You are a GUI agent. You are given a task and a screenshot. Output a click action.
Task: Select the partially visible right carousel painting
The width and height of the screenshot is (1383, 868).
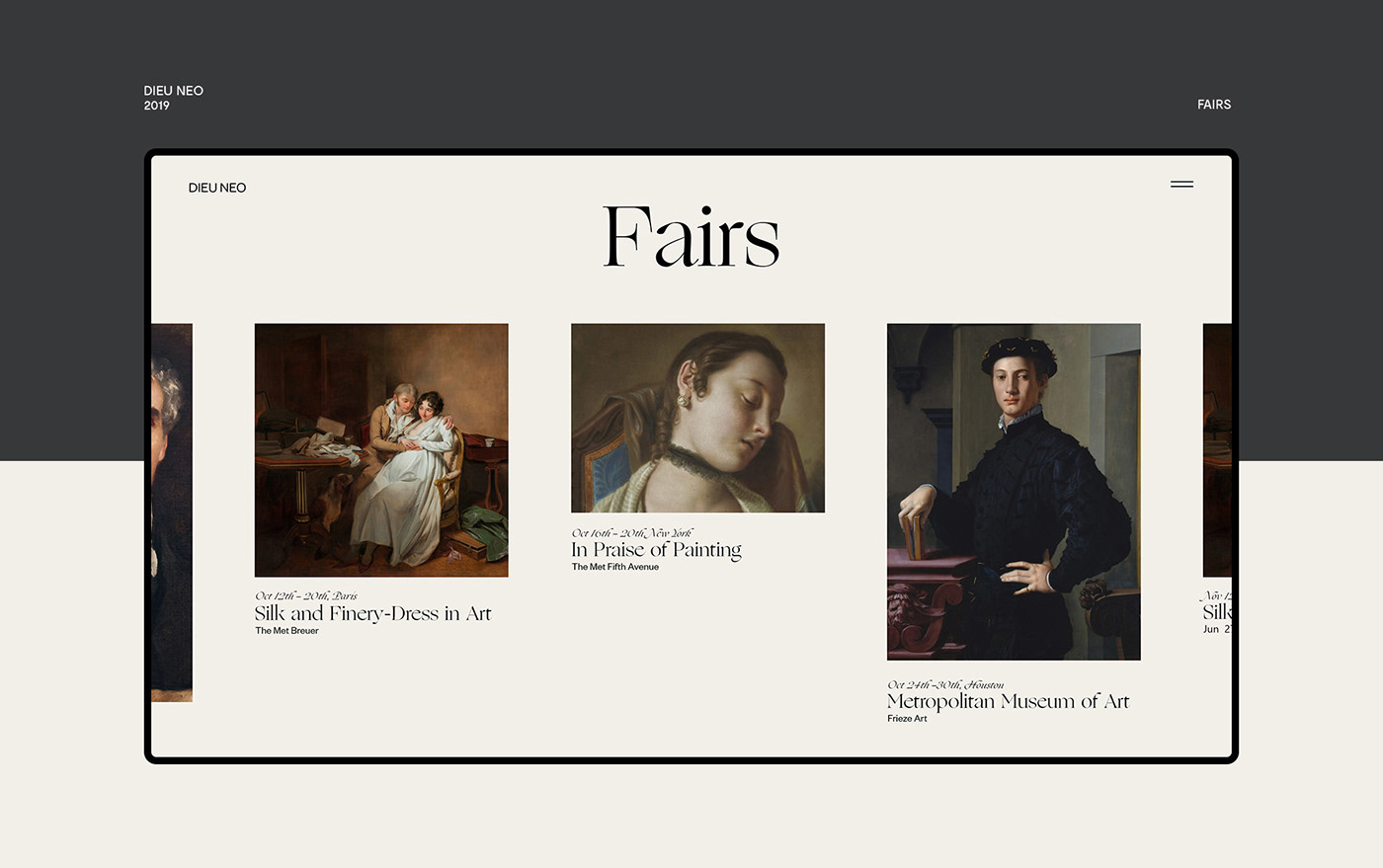pyautogui.click(x=1217, y=450)
